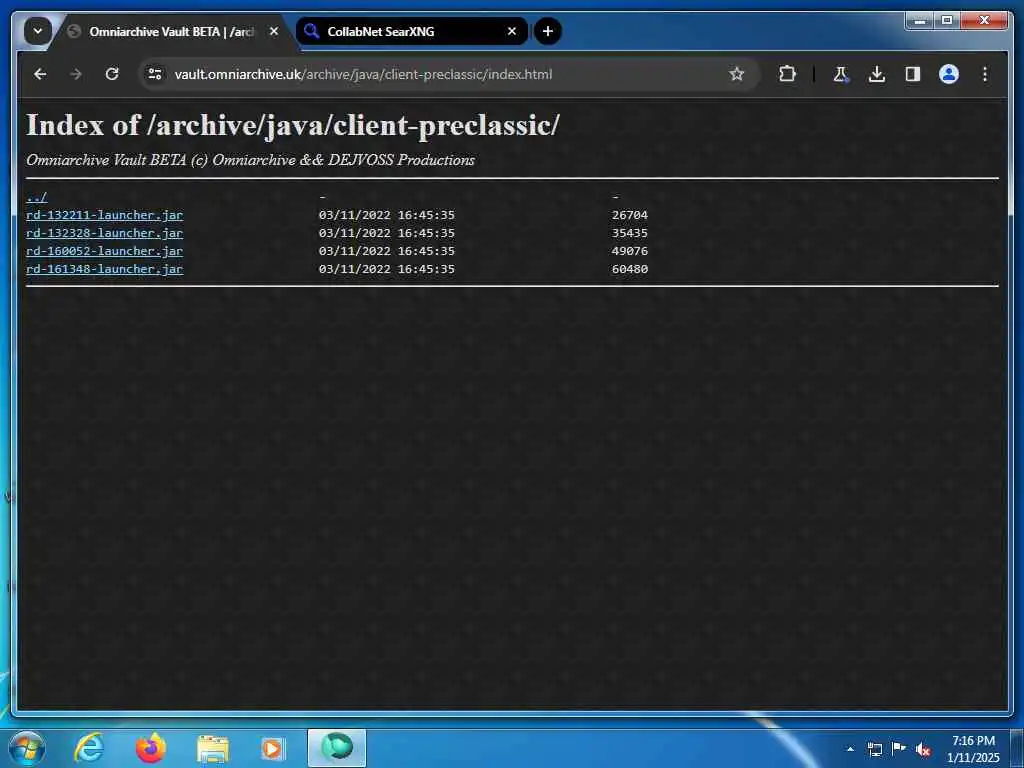Open the parent directory ../ link
This screenshot has height=768, width=1024.
coord(37,197)
